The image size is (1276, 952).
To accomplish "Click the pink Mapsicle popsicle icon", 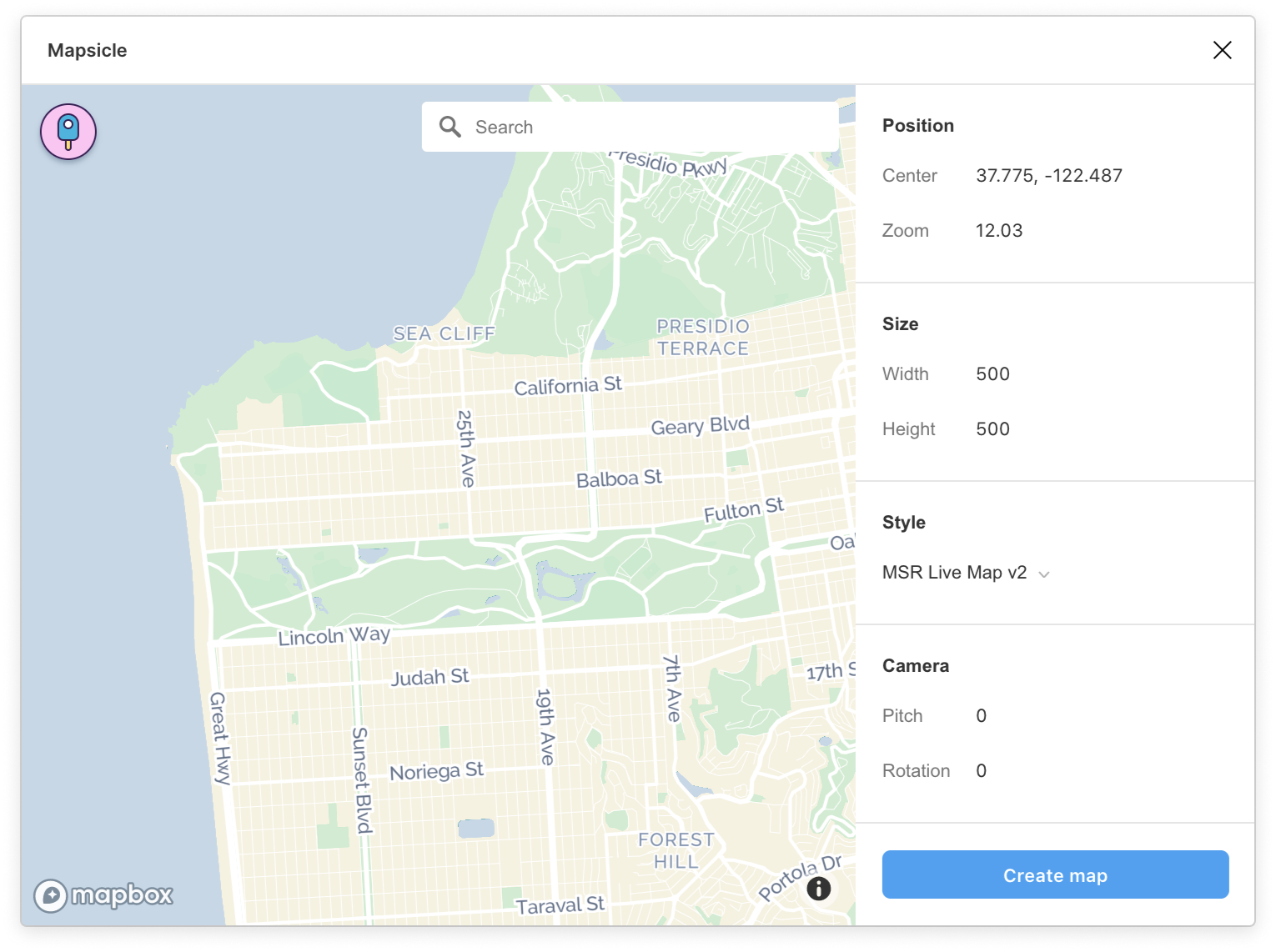I will (68, 132).
